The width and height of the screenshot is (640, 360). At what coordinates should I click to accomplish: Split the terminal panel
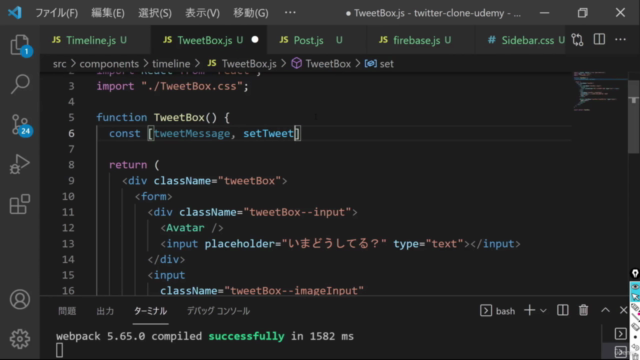coord(562,310)
